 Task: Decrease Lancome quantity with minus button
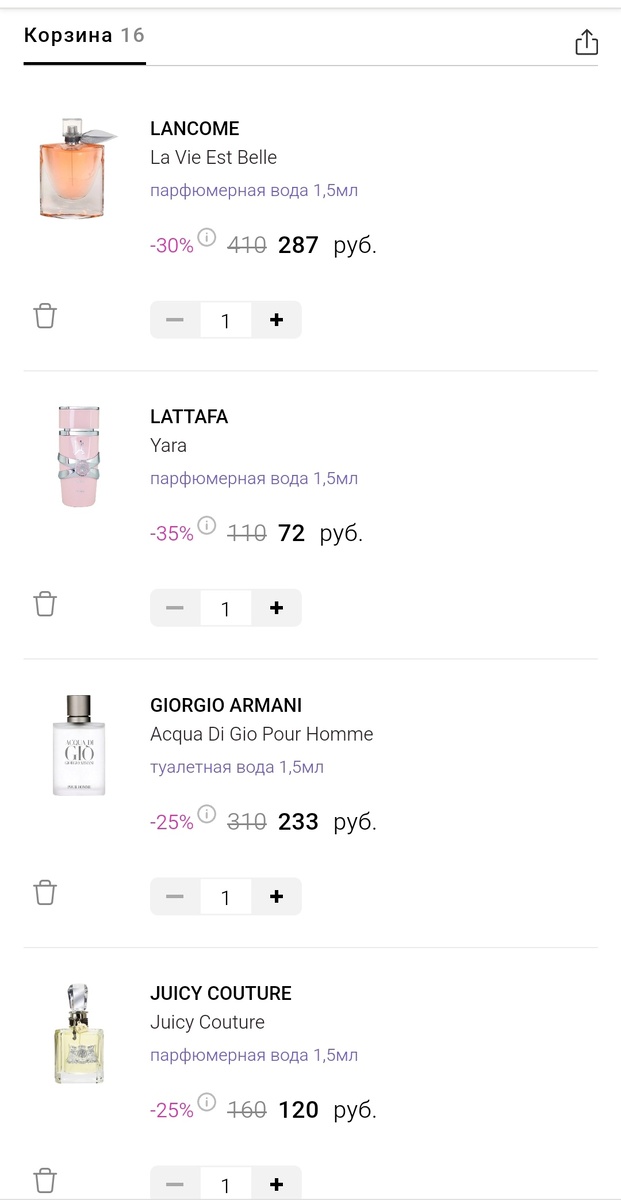pos(175,320)
